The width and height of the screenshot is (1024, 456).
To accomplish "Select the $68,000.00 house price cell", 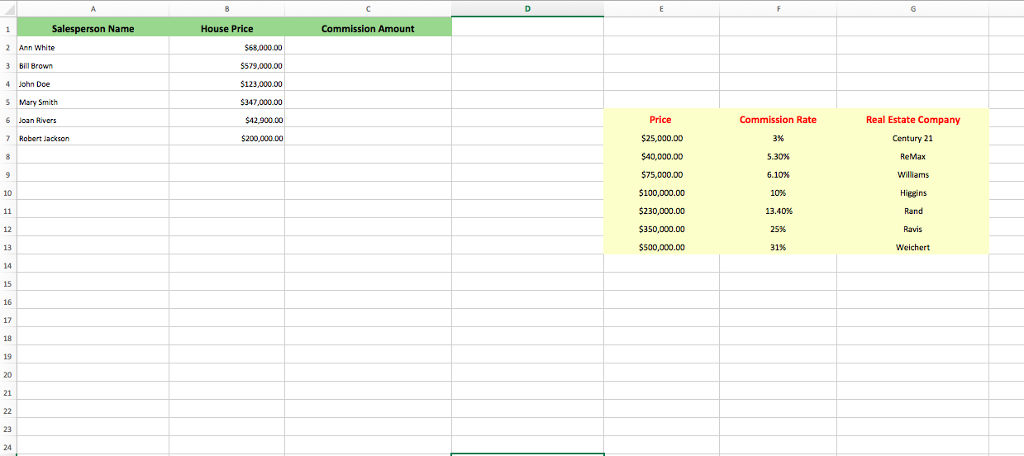I will (x=227, y=47).
